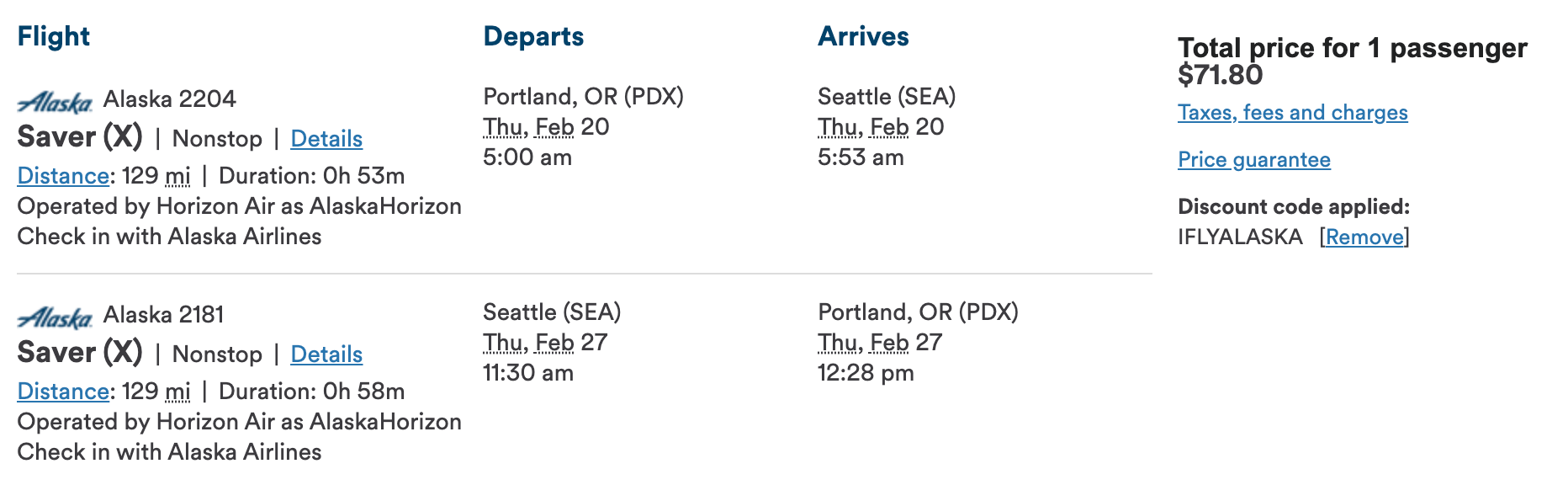The height and width of the screenshot is (485, 1568).
Task: Click the 'mi' abbreviation in the second flight
Action: [177, 392]
